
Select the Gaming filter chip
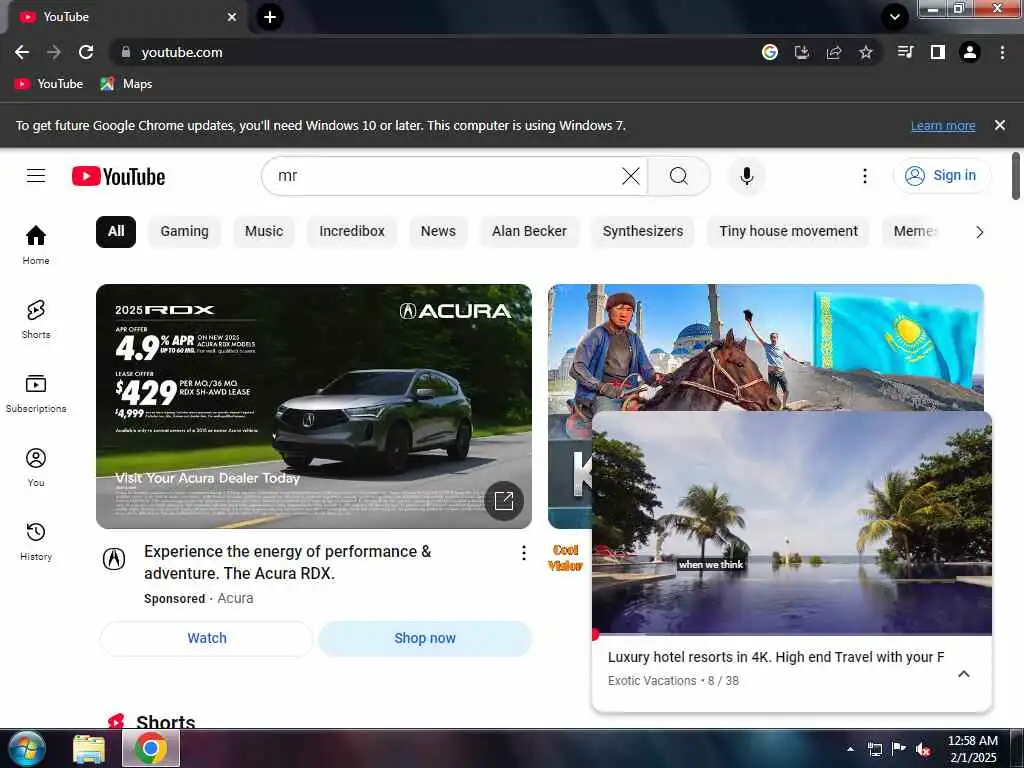pos(184,232)
